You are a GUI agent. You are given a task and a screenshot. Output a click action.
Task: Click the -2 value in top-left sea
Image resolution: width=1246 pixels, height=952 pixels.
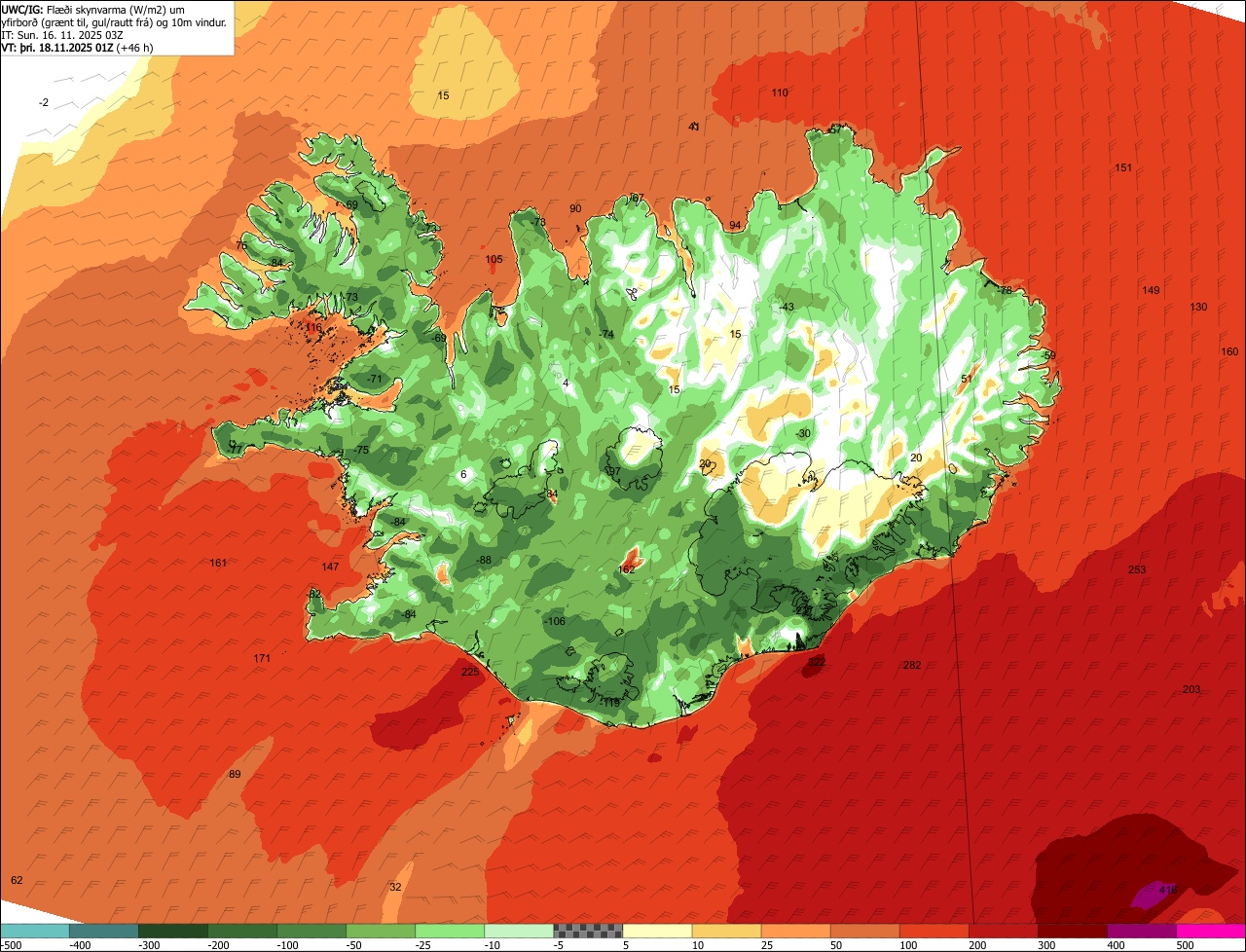[x=44, y=103]
